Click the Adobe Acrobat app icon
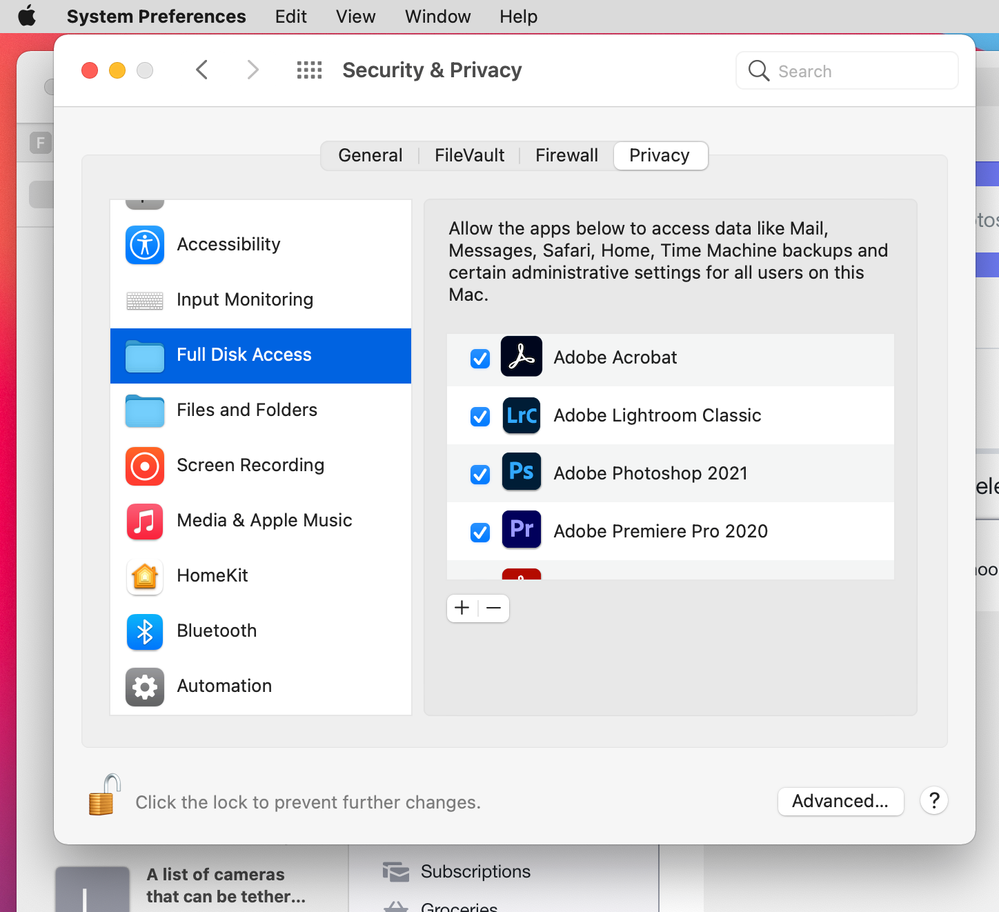999x912 pixels. click(521, 356)
